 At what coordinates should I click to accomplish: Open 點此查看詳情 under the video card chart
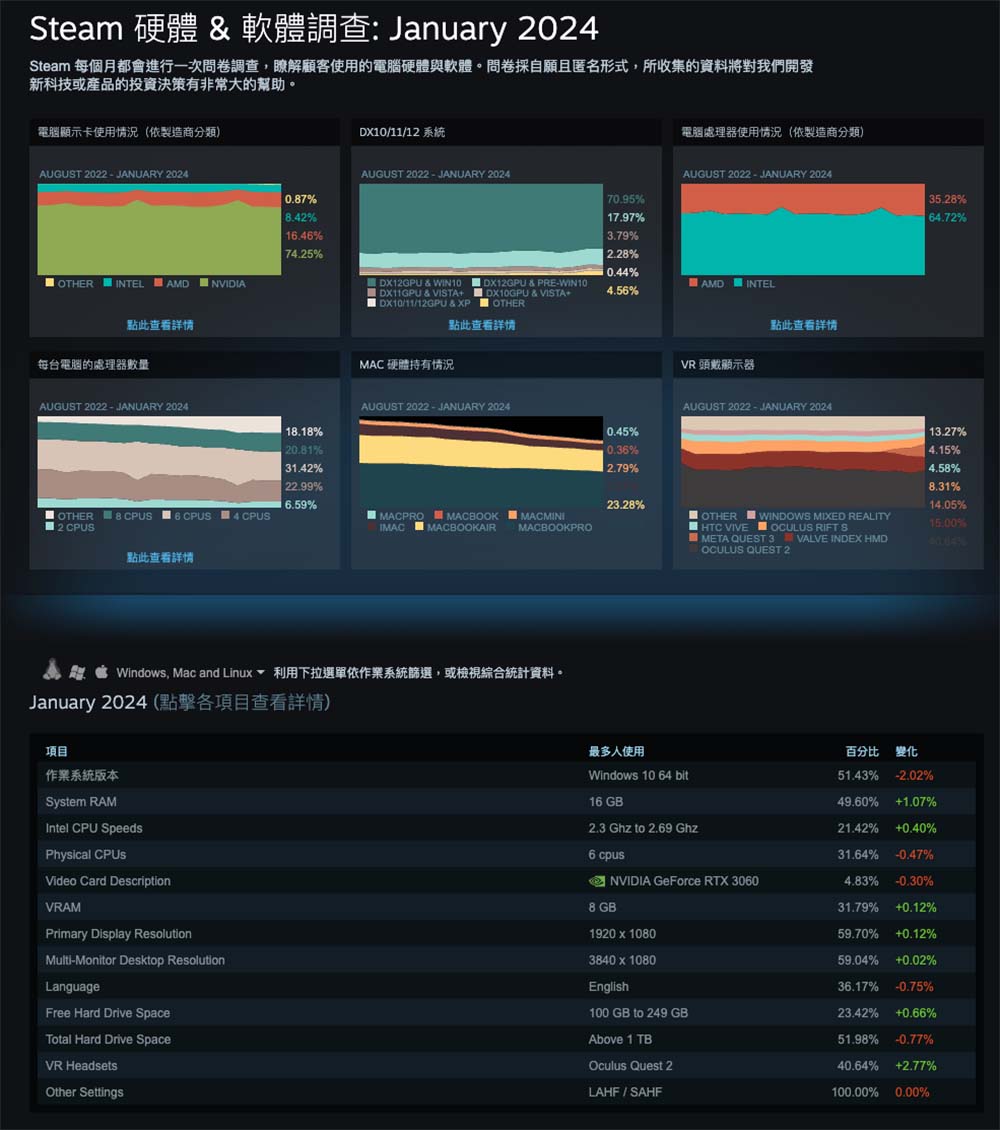coord(160,325)
